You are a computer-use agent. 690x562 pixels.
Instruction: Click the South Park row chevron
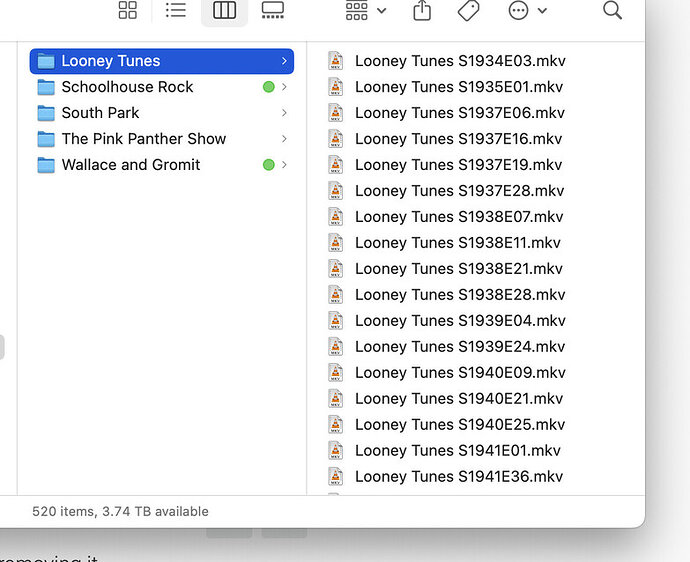click(x=284, y=113)
